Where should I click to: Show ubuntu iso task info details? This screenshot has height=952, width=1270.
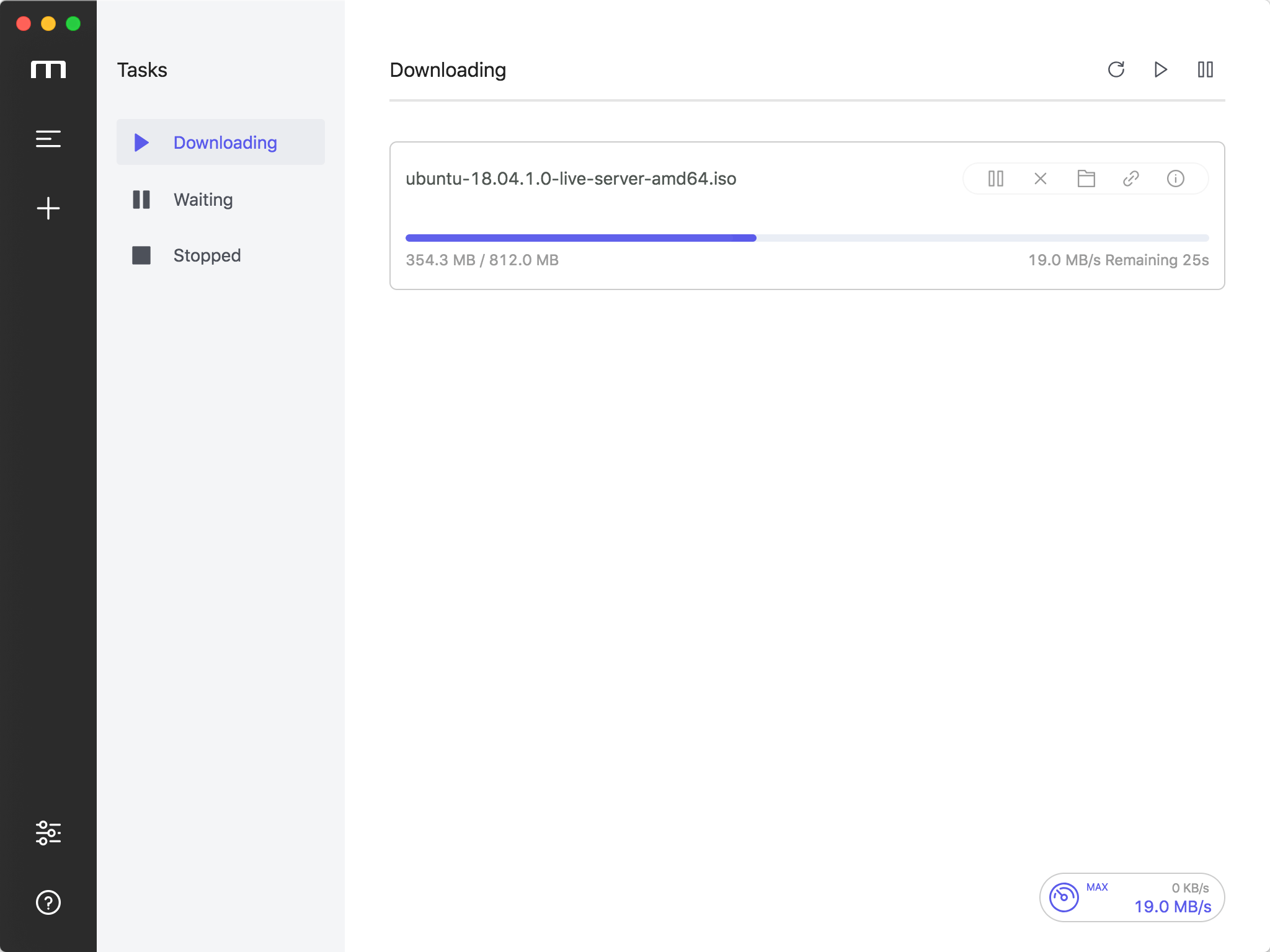[x=1176, y=178]
